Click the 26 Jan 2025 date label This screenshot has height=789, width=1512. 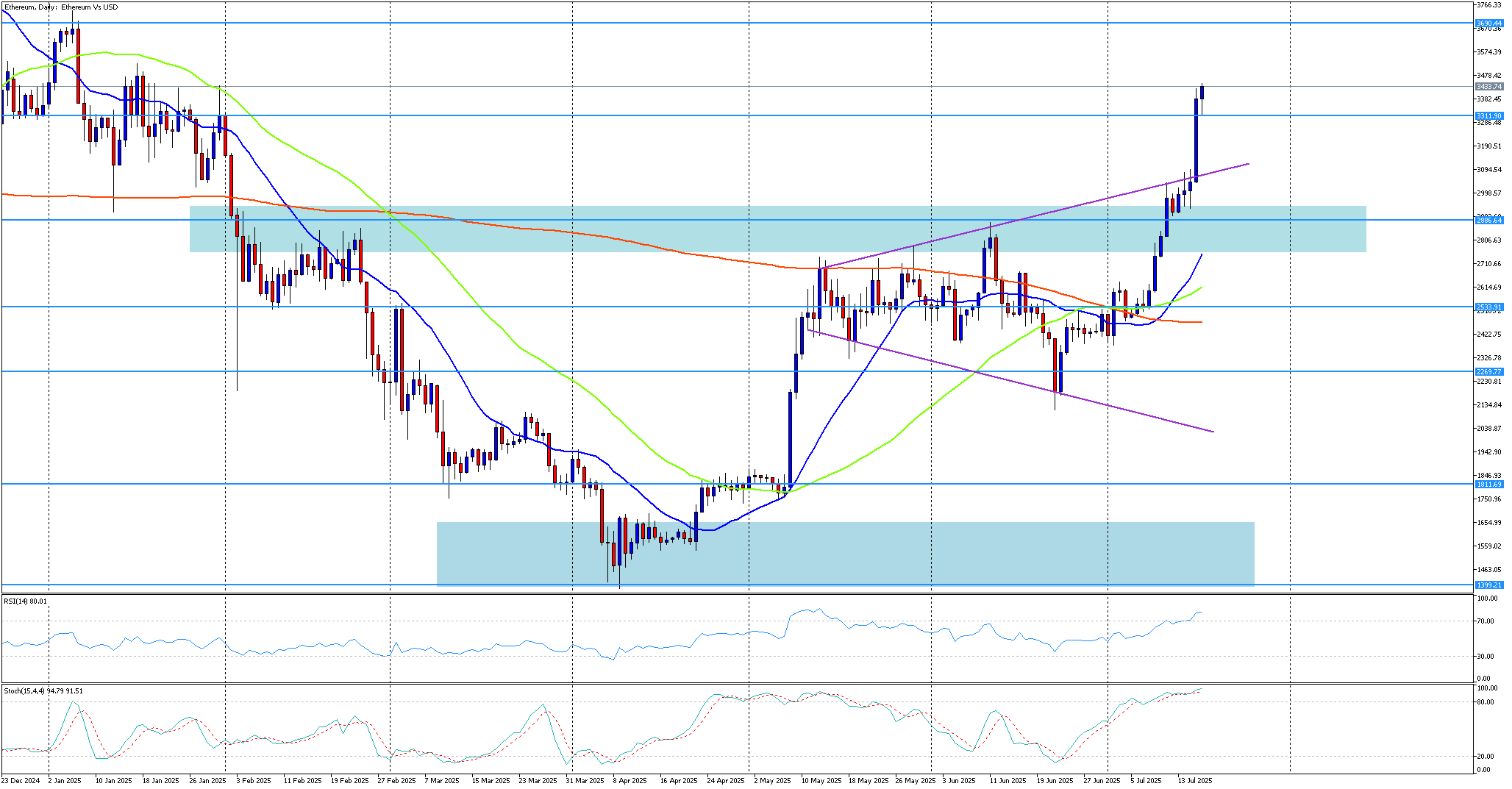coord(207,781)
